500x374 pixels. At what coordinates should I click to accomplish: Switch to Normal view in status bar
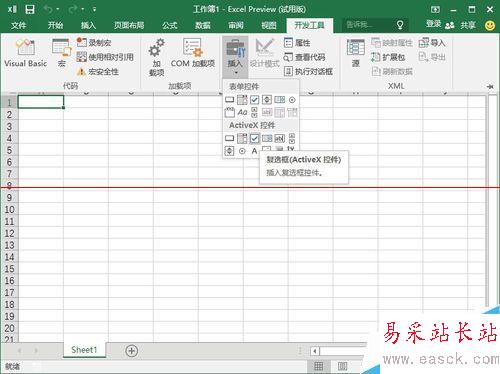tap(319, 366)
